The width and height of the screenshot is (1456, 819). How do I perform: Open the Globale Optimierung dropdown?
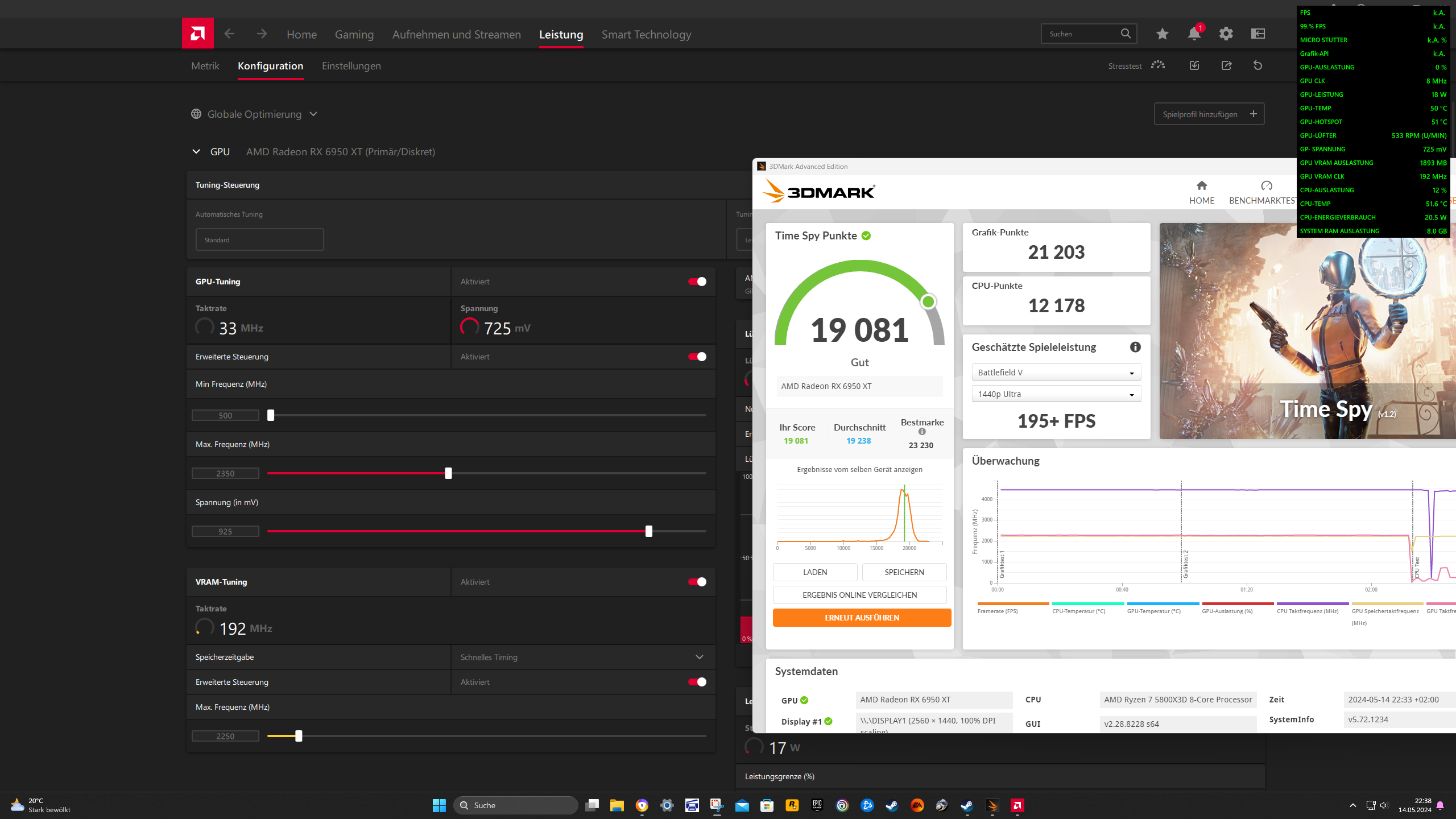[x=254, y=114]
